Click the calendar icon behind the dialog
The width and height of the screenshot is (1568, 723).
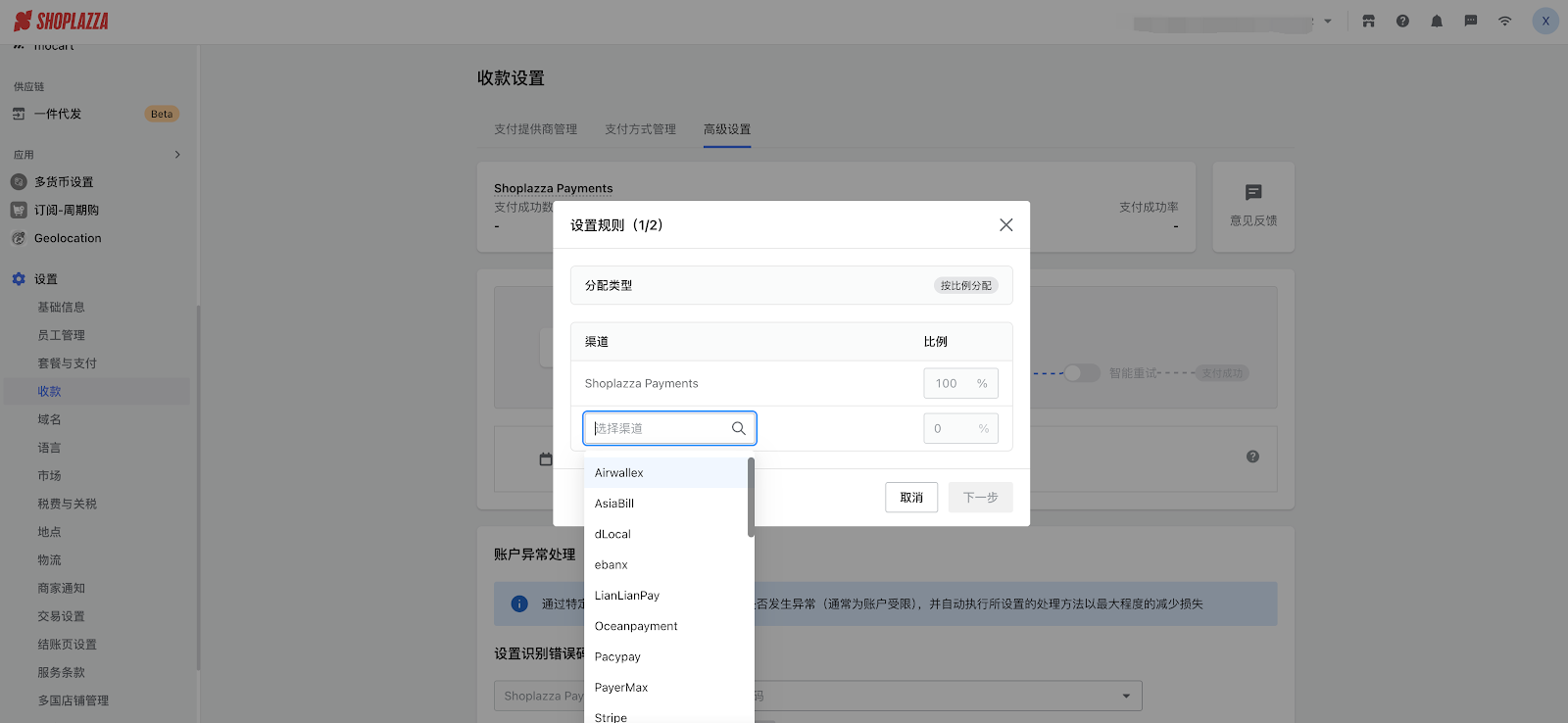click(546, 458)
